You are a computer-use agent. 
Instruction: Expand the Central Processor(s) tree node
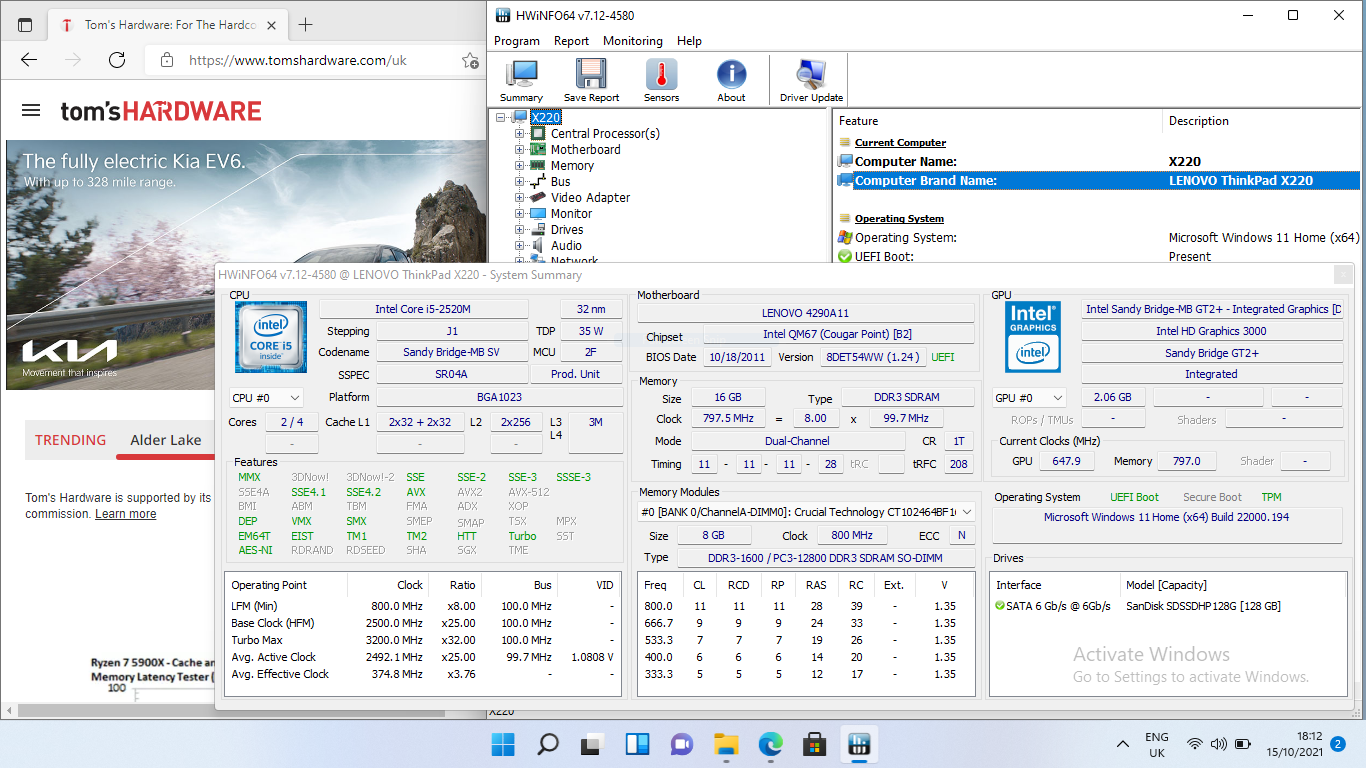(x=519, y=133)
